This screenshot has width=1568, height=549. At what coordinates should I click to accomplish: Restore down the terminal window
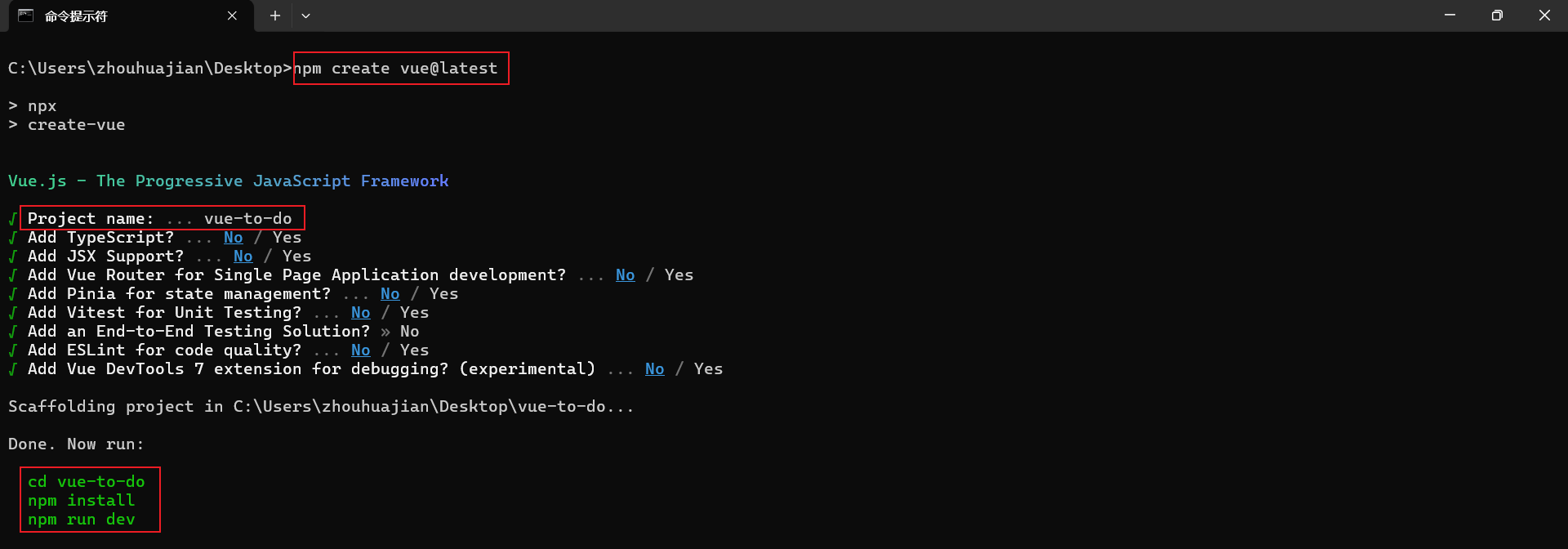point(1497,16)
